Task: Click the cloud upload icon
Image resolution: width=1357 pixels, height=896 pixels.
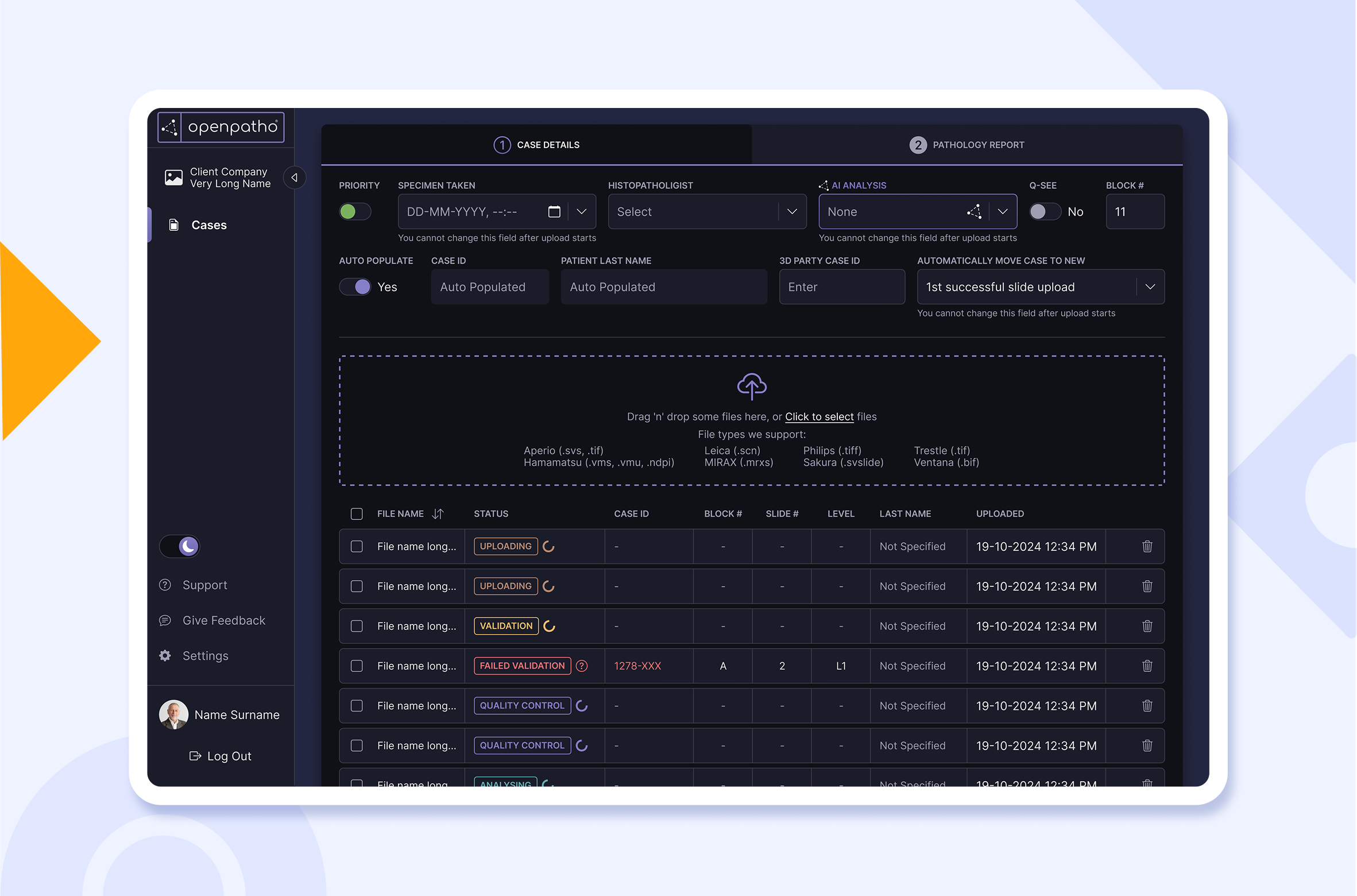Action: pyautogui.click(x=752, y=386)
